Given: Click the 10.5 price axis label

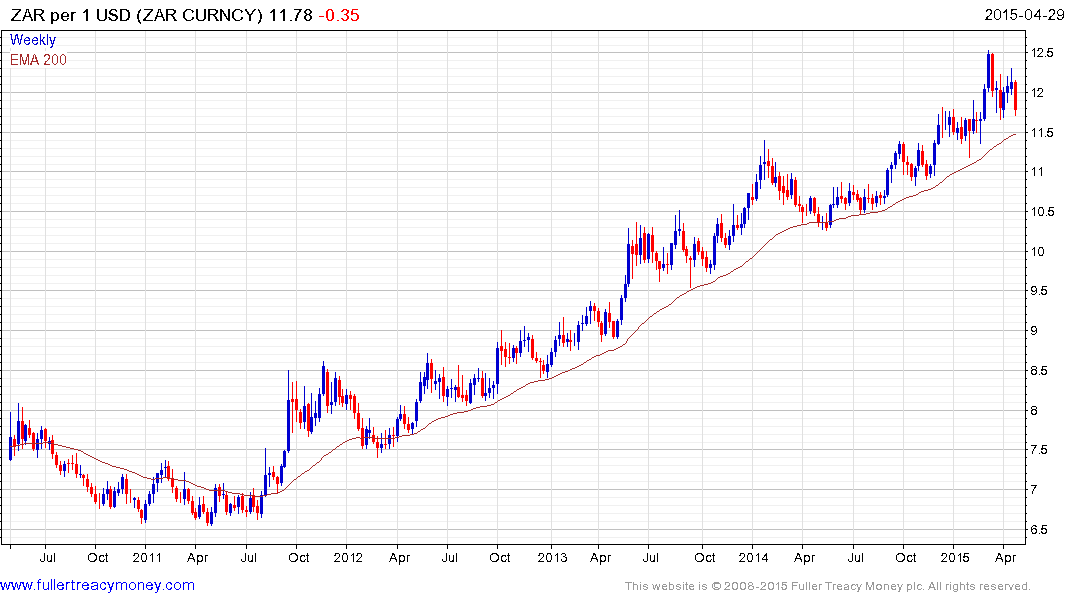Looking at the screenshot, I should pos(1042,212).
